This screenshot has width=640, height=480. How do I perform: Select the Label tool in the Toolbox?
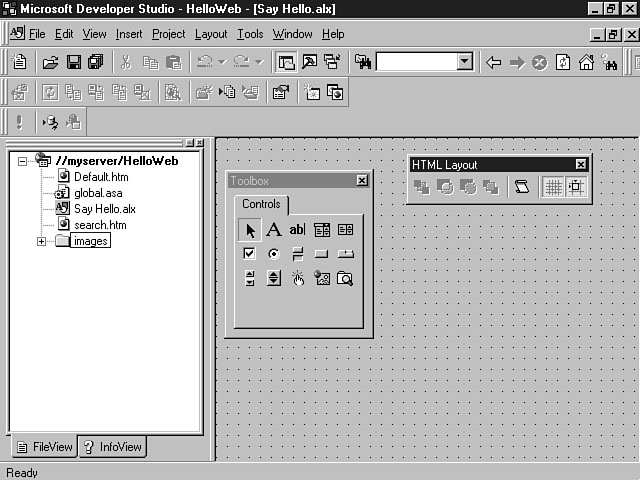[273, 230]
